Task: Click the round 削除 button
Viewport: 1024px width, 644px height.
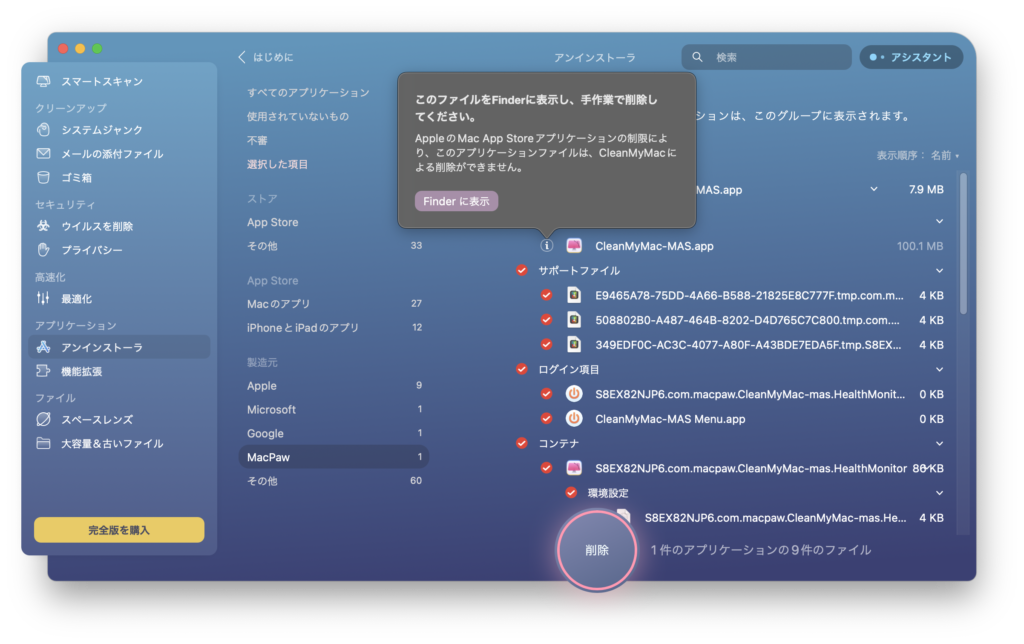Action: pos(597,550)
